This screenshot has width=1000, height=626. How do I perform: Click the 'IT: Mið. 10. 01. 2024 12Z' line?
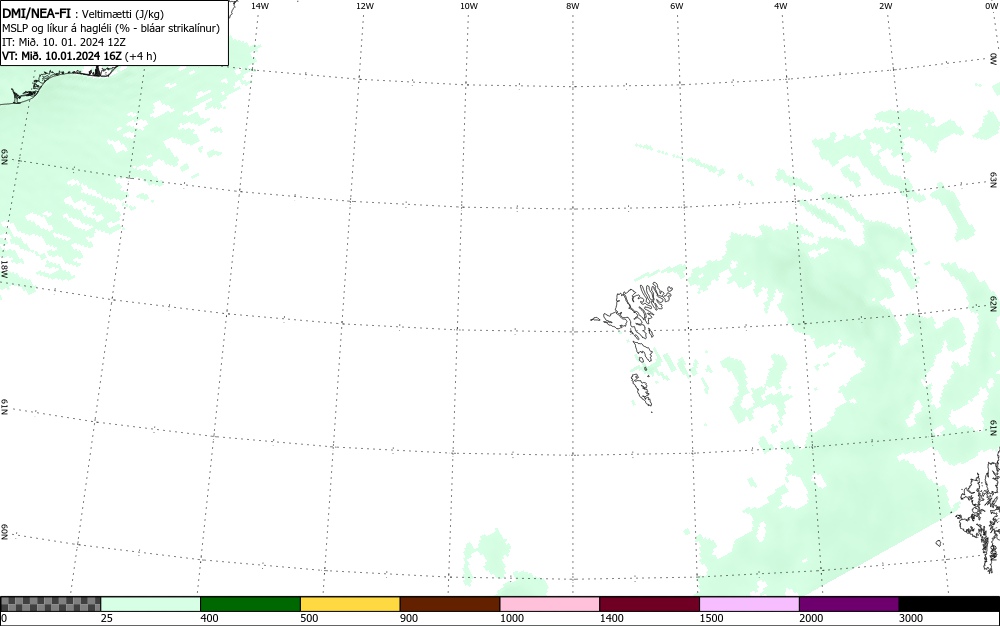pyautogui.click(x=64, y=42)
